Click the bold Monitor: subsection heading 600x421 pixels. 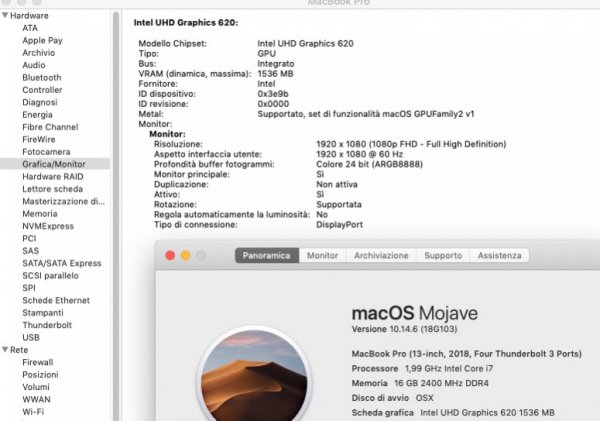point(167,134)
